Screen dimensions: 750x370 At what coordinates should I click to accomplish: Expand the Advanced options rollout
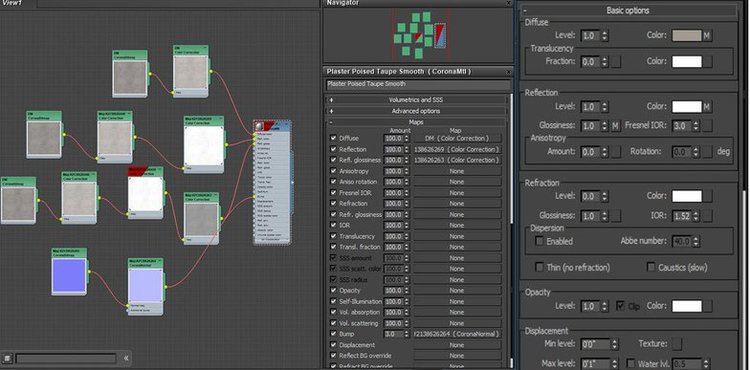coord(415,111)
